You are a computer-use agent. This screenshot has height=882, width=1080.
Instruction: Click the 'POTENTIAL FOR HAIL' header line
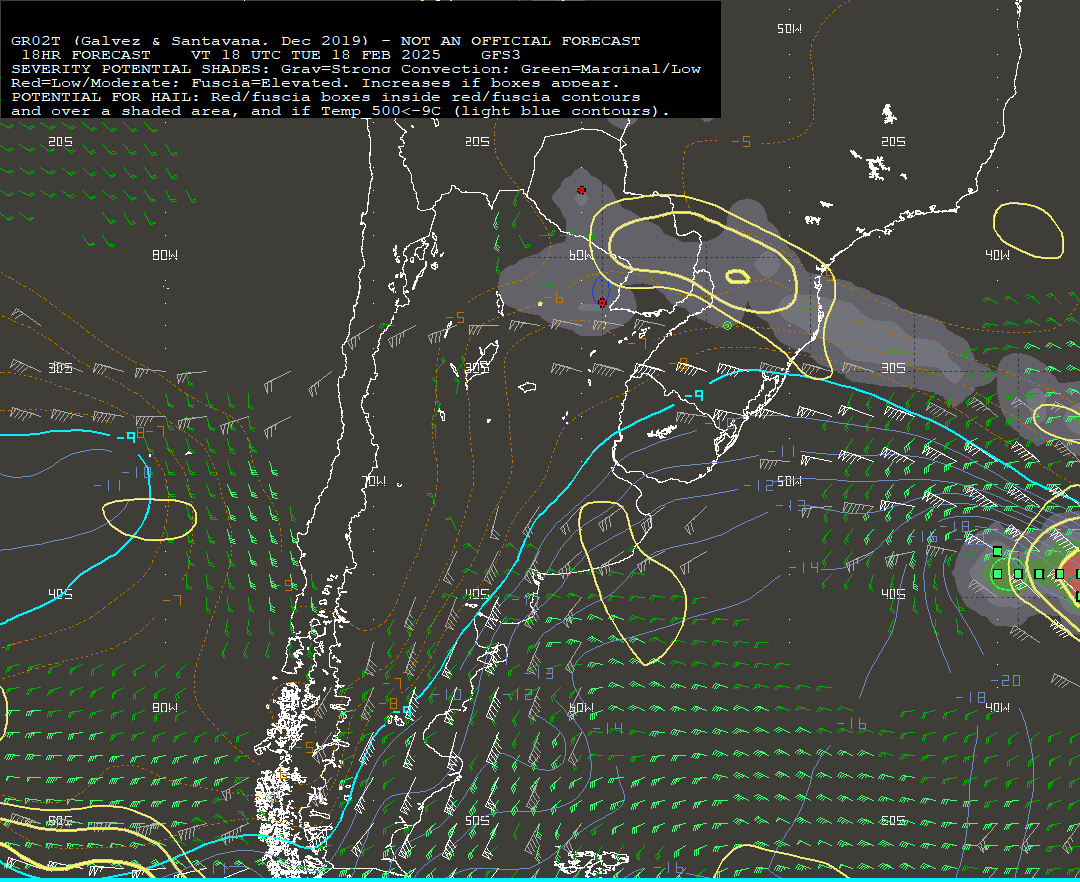325,97
